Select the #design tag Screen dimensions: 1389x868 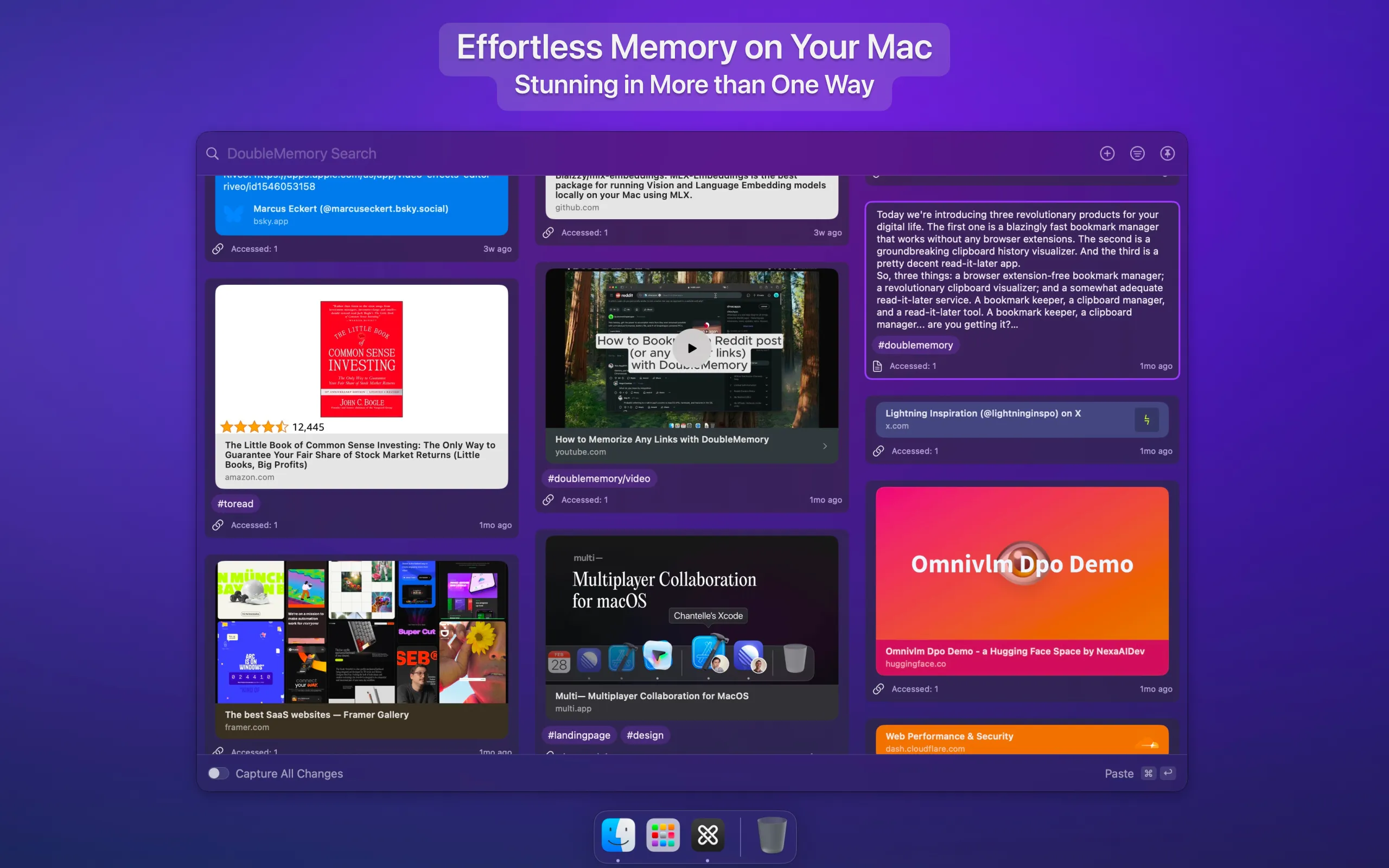(645, 735)
